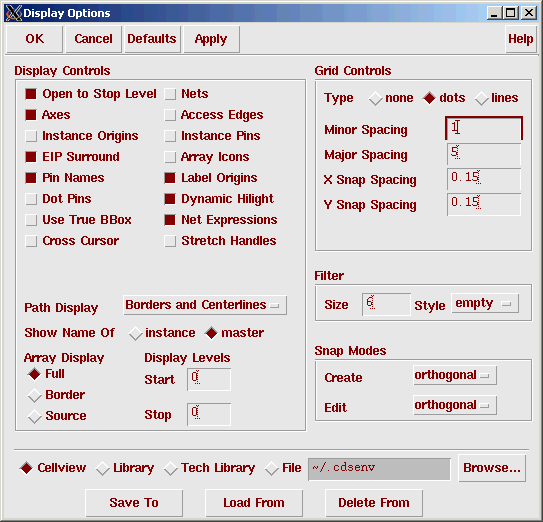This screenshot has width=543, height=522.
Task: Click the Browse... button
Action: [x=492, y=468]
